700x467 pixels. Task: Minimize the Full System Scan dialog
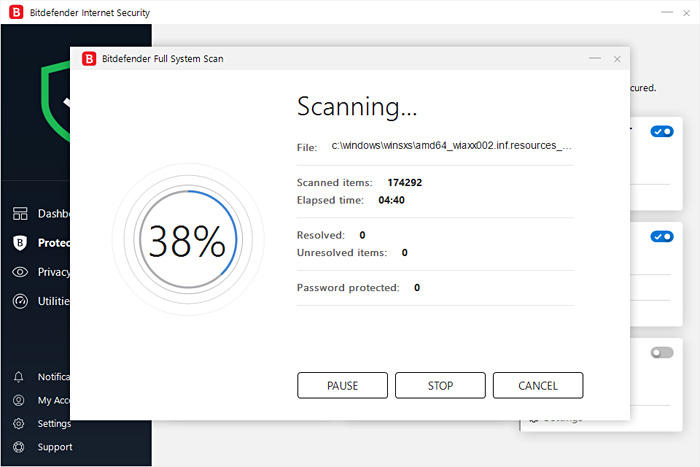click(x=594, y=59)
